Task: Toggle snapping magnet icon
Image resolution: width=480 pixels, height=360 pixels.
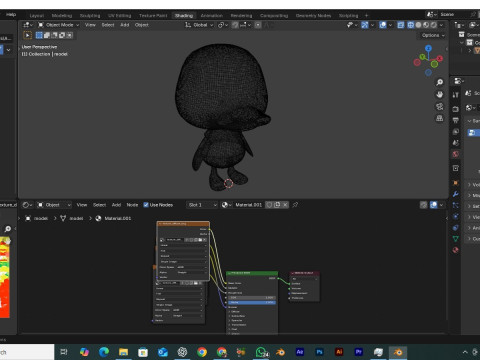Action: [x=235, y=25]
